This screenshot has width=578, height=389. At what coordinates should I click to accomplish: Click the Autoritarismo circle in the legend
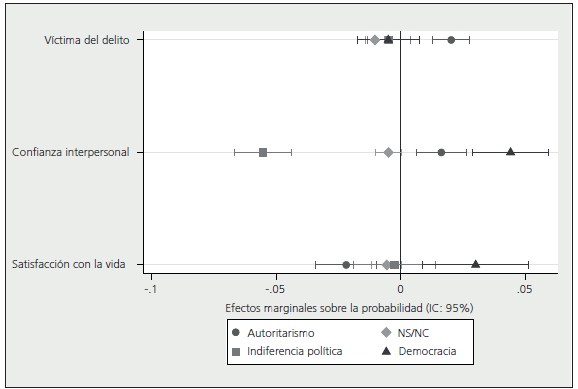[236, 333]
